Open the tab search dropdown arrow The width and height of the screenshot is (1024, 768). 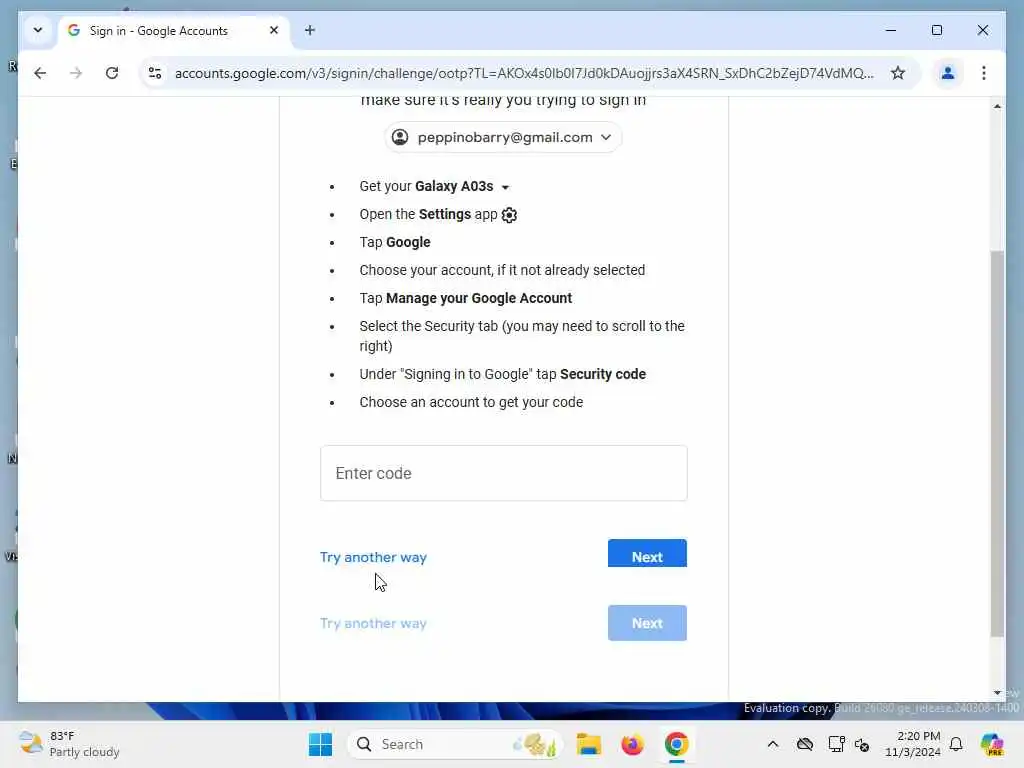pyautogui.click(x=38, y=30)
